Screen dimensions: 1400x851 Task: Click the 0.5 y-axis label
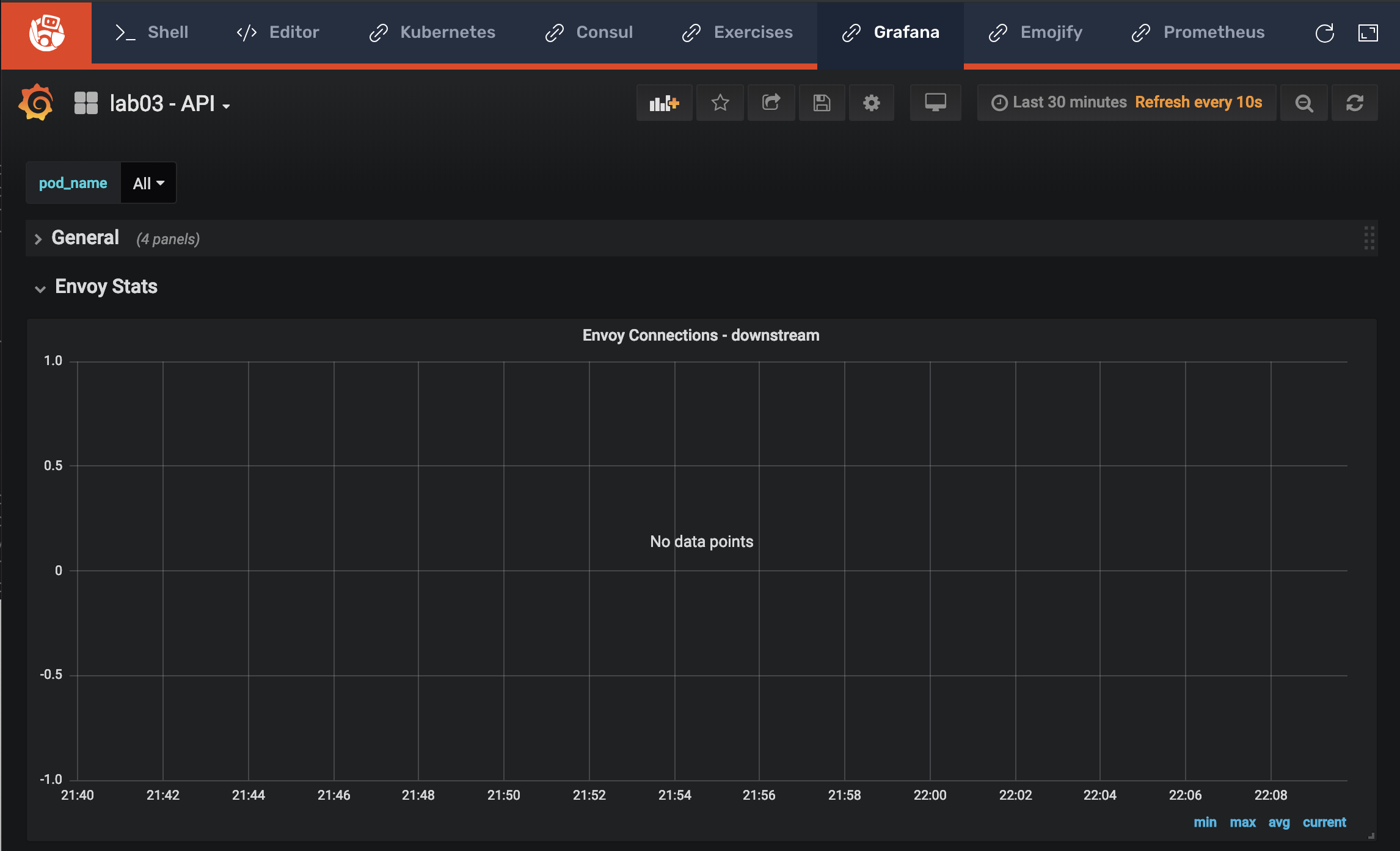(53, 466)
